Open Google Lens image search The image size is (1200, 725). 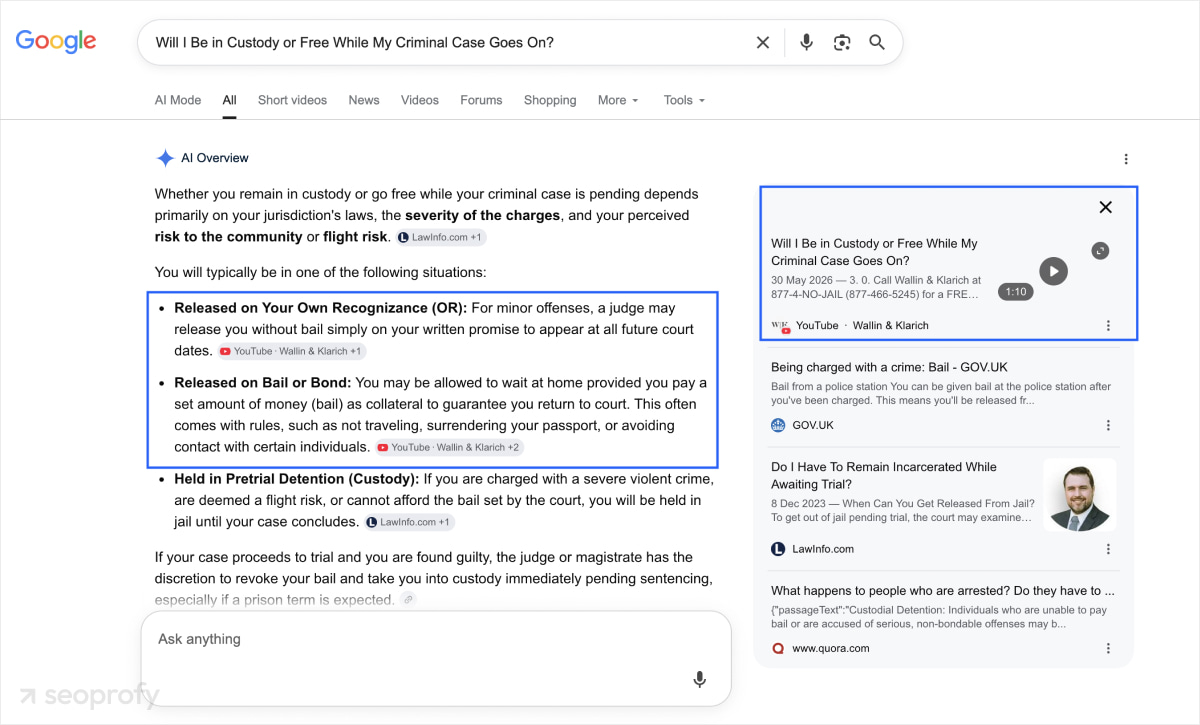842,42
